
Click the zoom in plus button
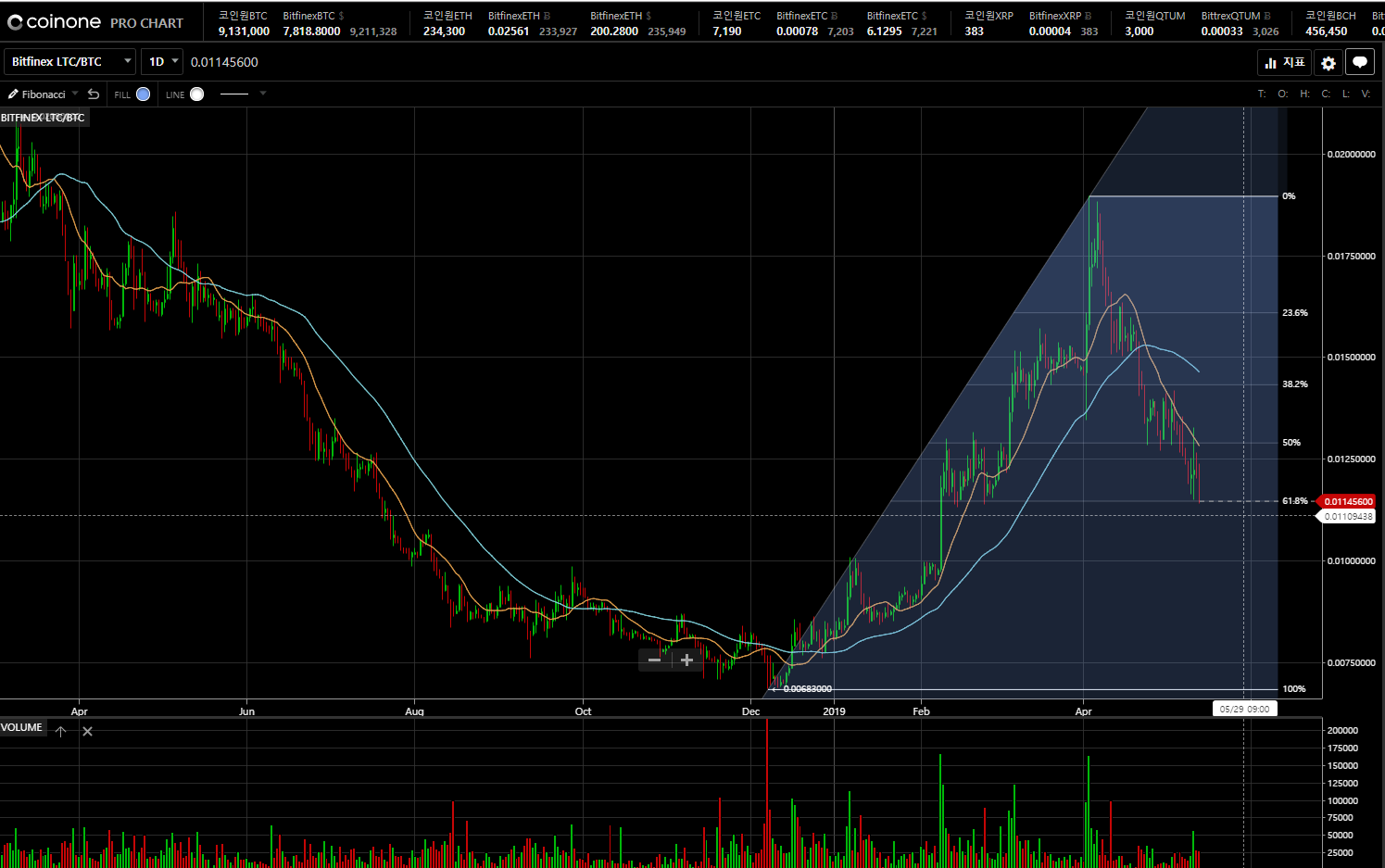click(x=686, y=660)
